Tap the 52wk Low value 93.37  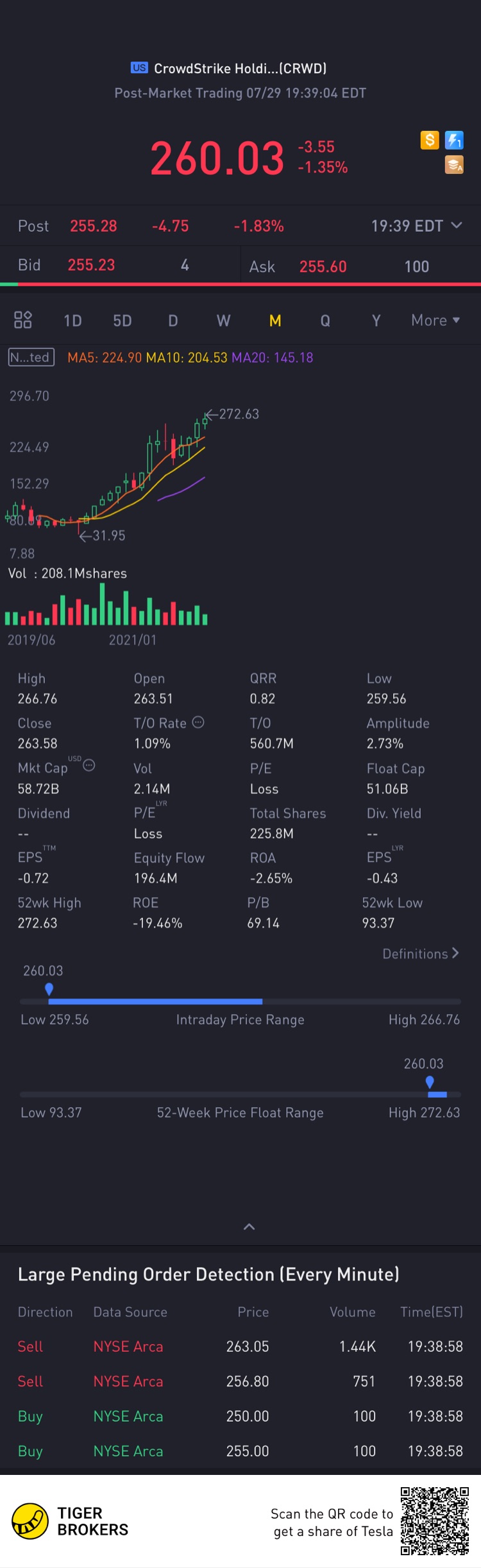point(378,923)
